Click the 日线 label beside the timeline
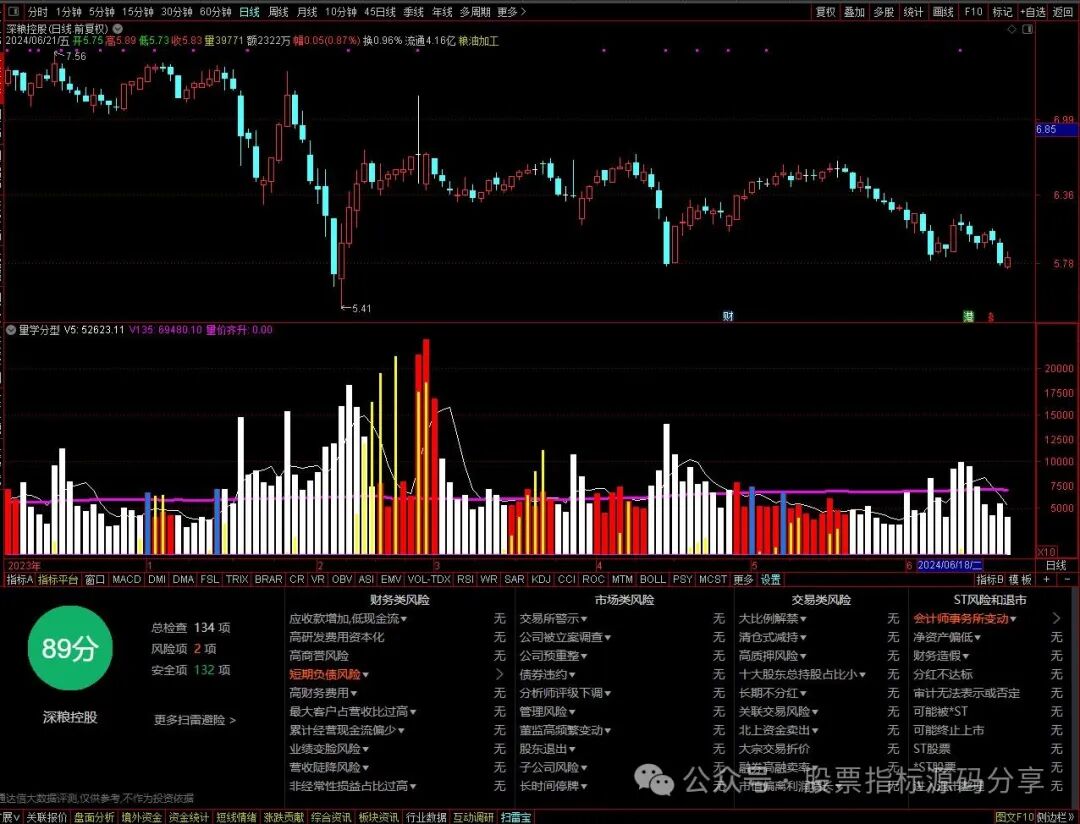 pyautogui.click(x=1056, y=566)
